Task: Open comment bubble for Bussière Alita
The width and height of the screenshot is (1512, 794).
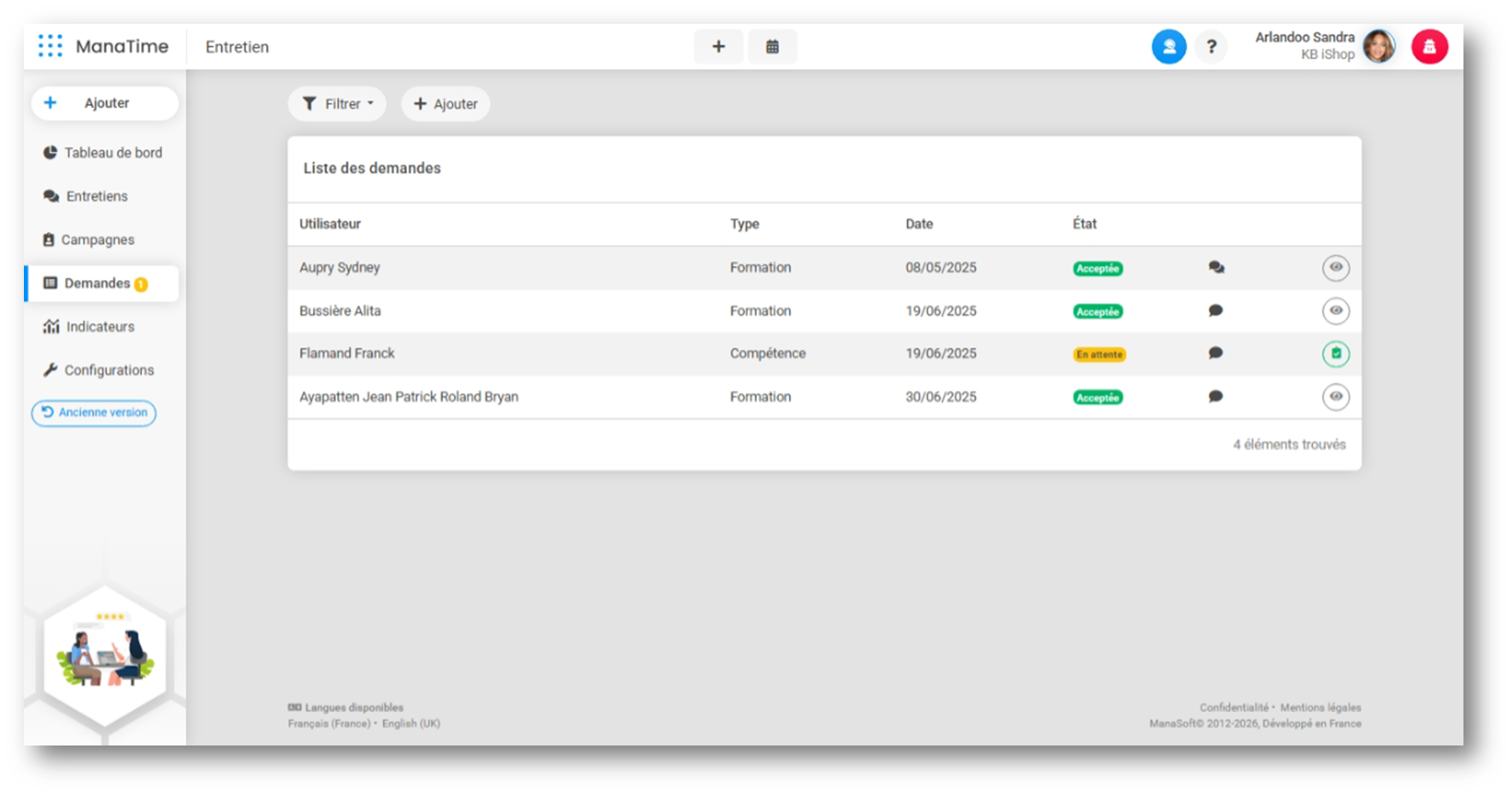Action: click(x=1216, y=310)
